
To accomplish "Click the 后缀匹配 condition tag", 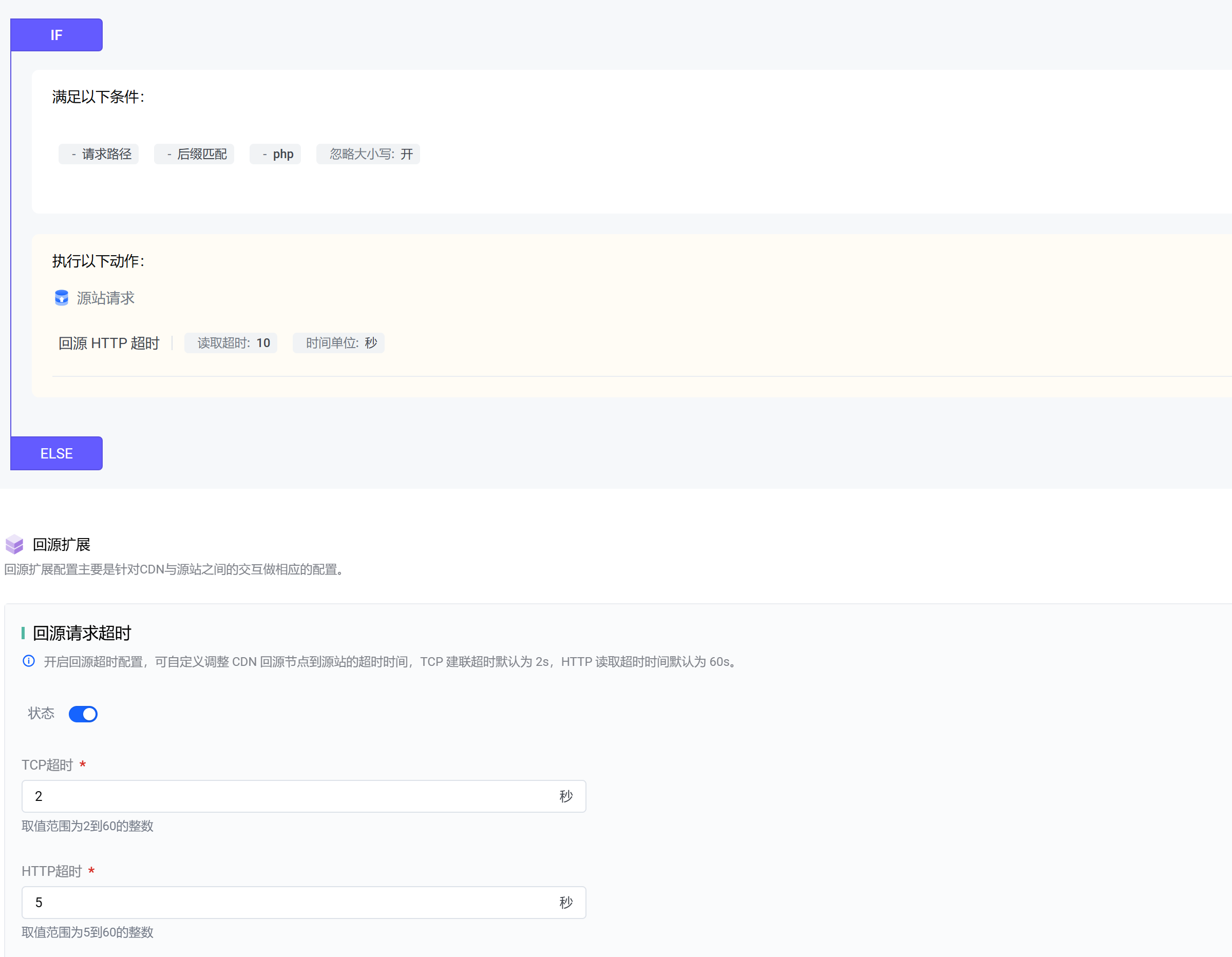I will click(194, 154).
